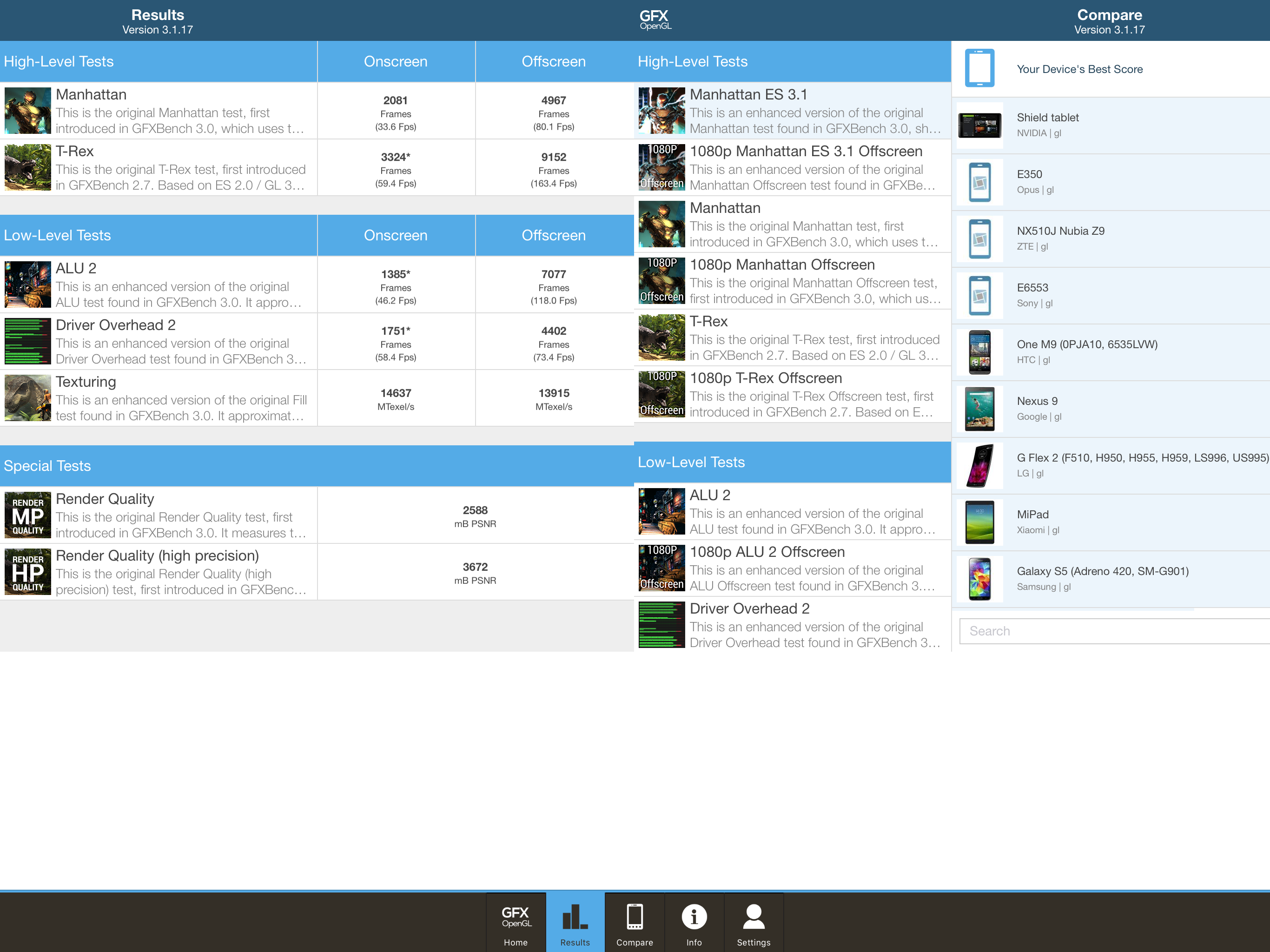Open the Settings tab

pos(753,922)
